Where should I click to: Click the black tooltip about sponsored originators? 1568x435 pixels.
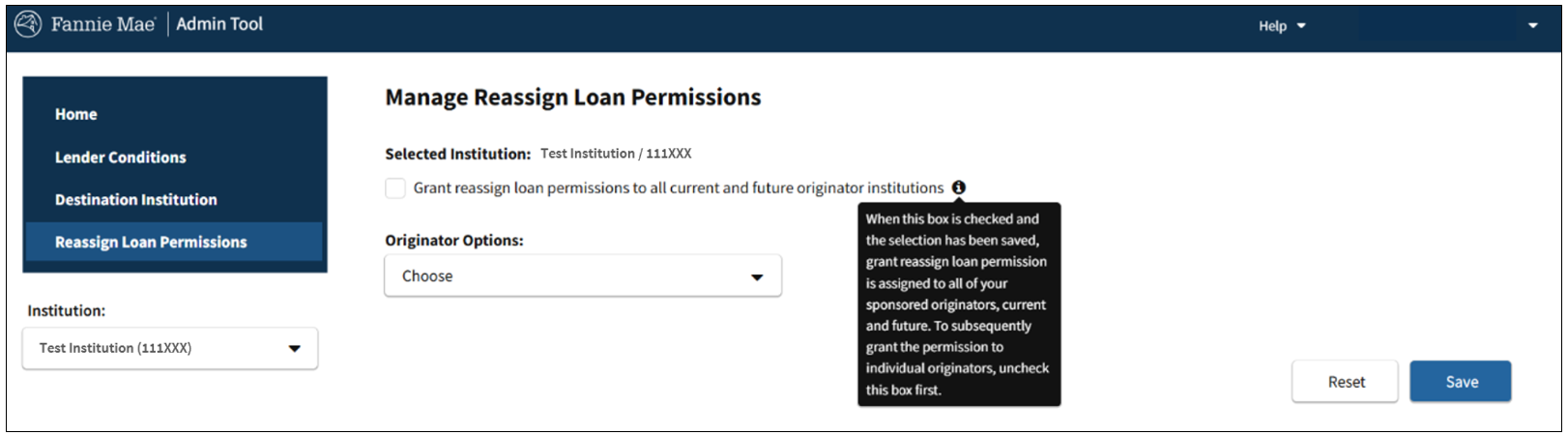click(958, 304)
